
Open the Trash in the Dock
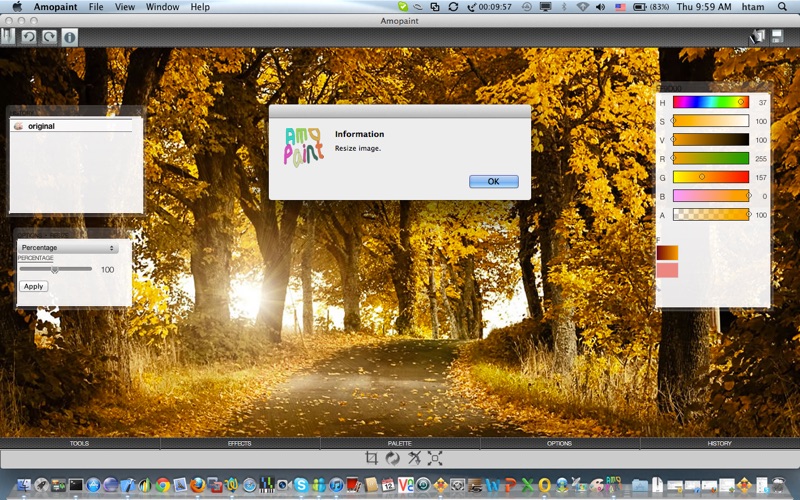click(778, 485)
